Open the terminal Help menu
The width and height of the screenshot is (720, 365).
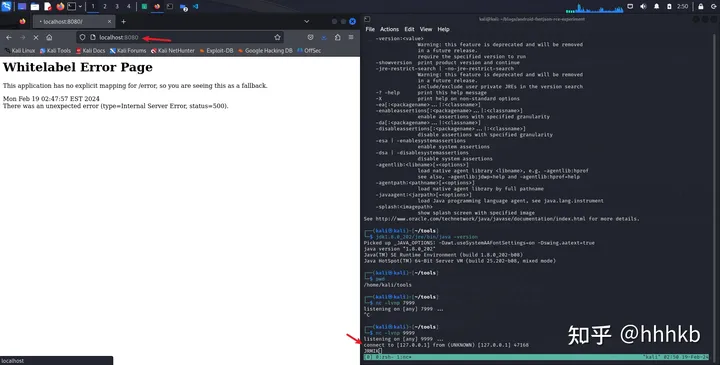(443, 29)
